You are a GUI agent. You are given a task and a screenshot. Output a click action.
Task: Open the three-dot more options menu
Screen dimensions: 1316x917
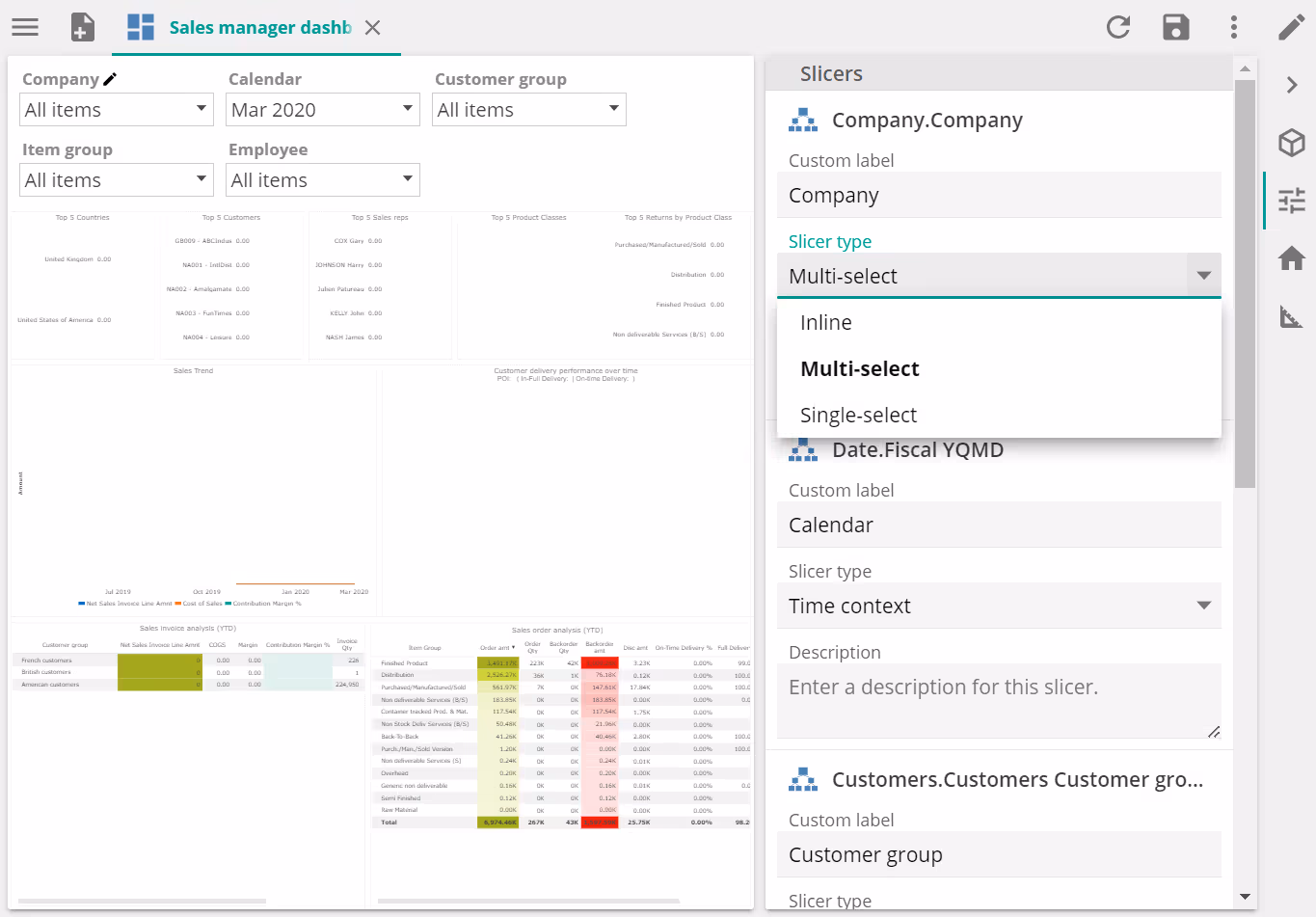[1234, 27]
